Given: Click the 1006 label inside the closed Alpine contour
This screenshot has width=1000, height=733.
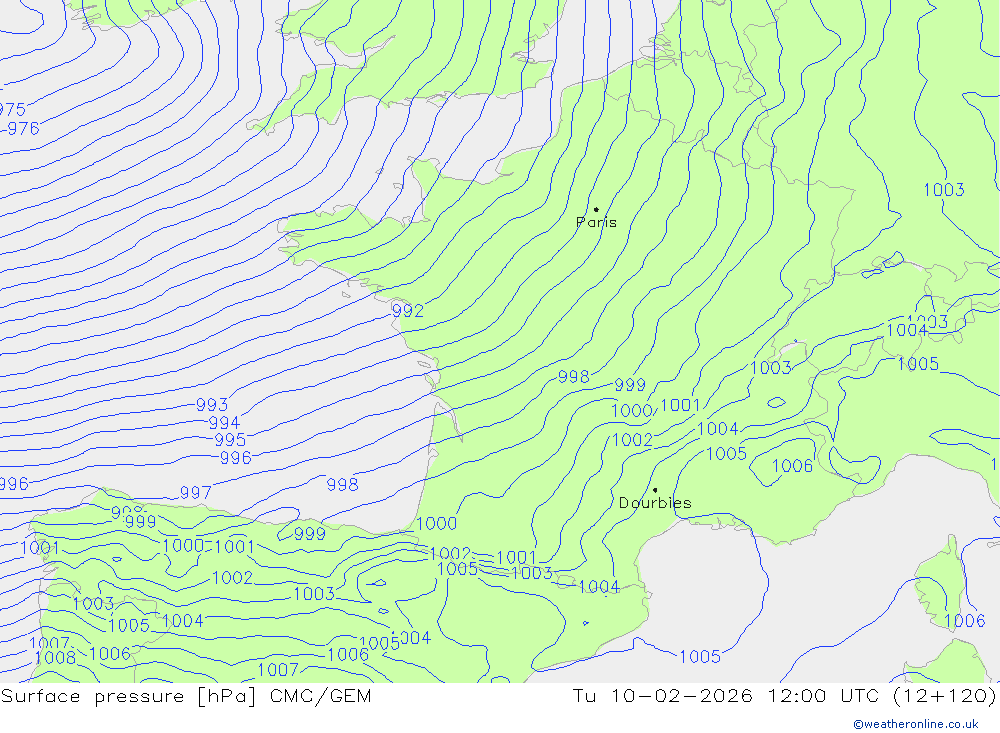Looking at the screenshot, I should coord(793,466).
